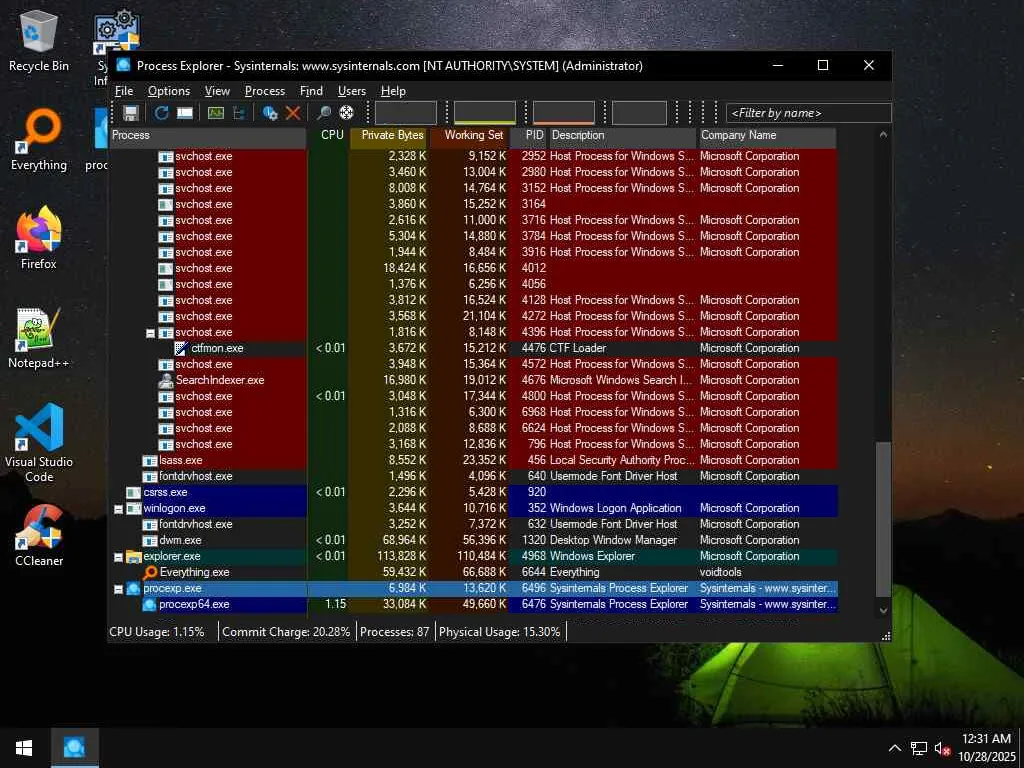
Task: Click the Refresh Now toolbar icon
Action: 161,113
